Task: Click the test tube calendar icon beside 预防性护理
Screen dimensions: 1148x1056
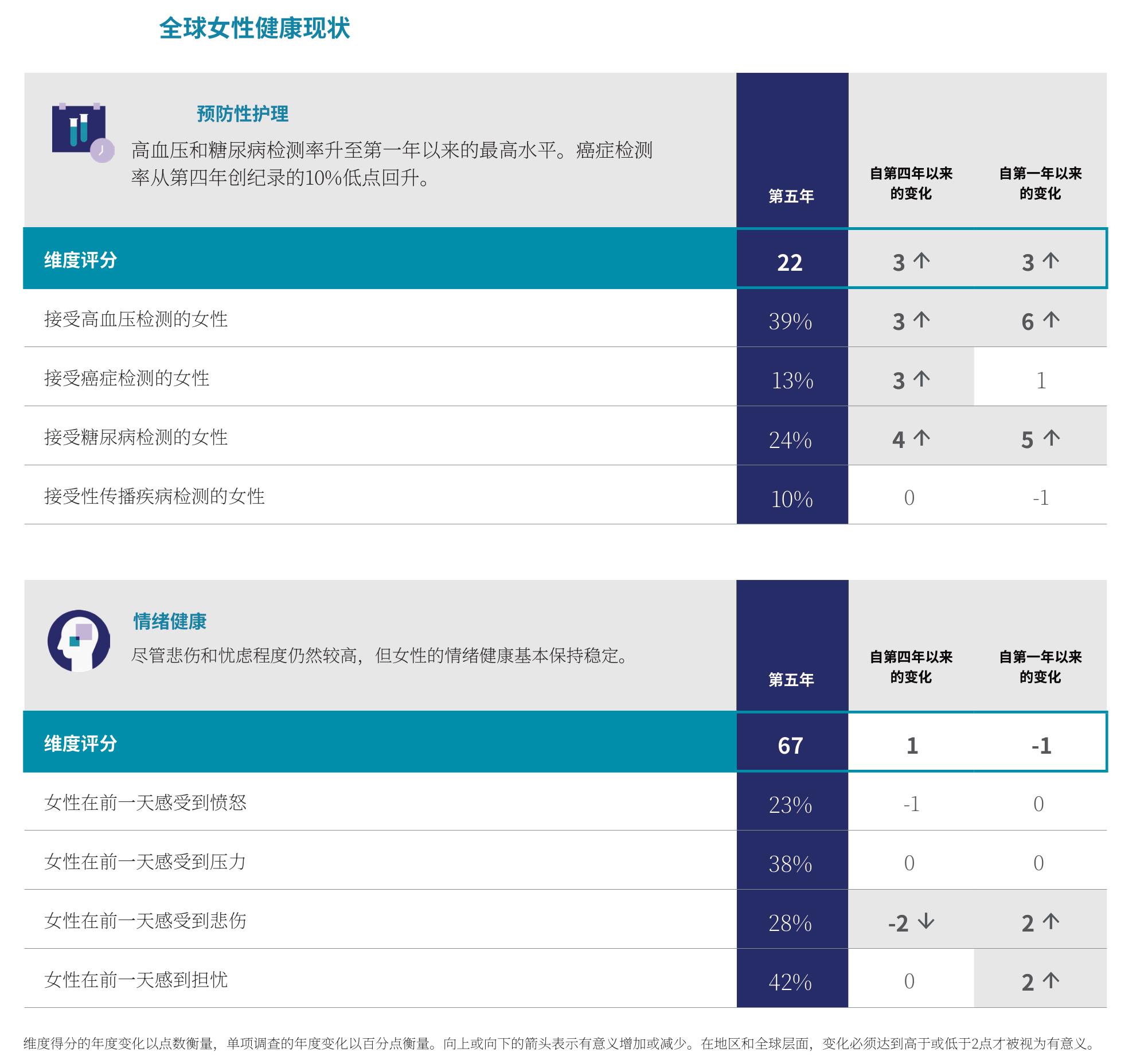Action: 83,133
